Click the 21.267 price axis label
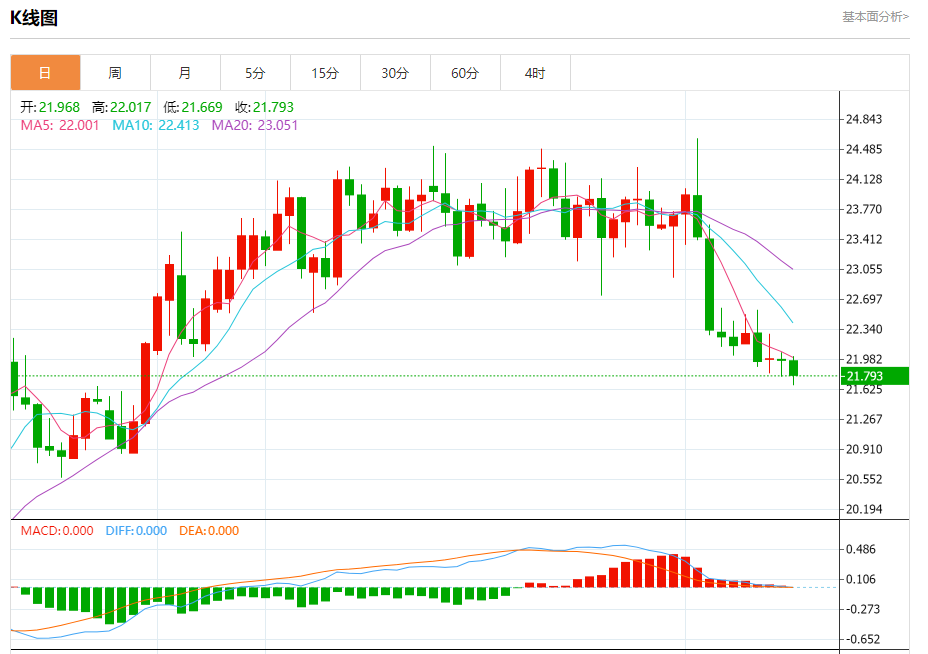This screenshot has height=654, width=928. coord(863,420)
